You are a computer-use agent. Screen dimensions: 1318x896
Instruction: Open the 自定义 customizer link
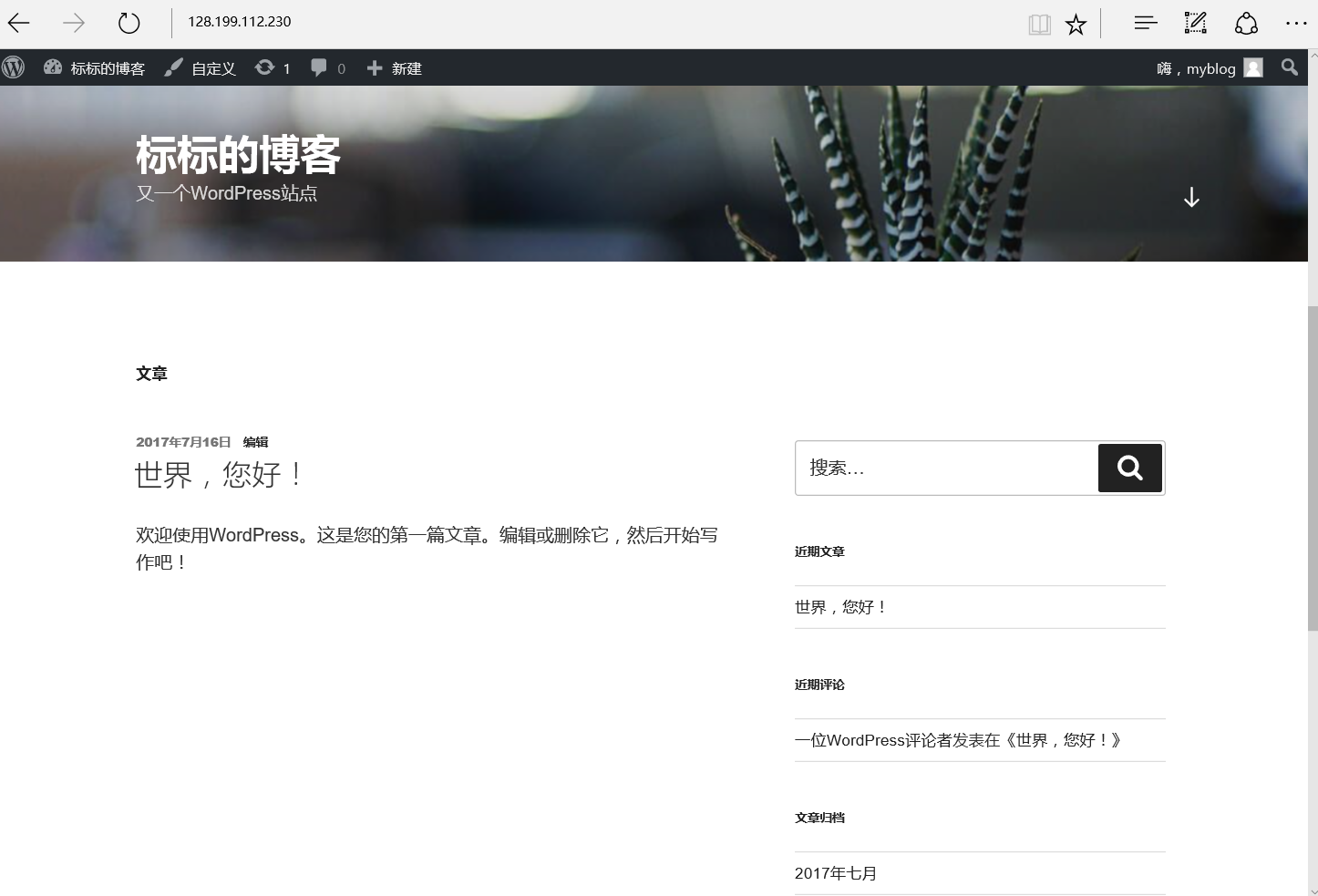coord(200,68)
